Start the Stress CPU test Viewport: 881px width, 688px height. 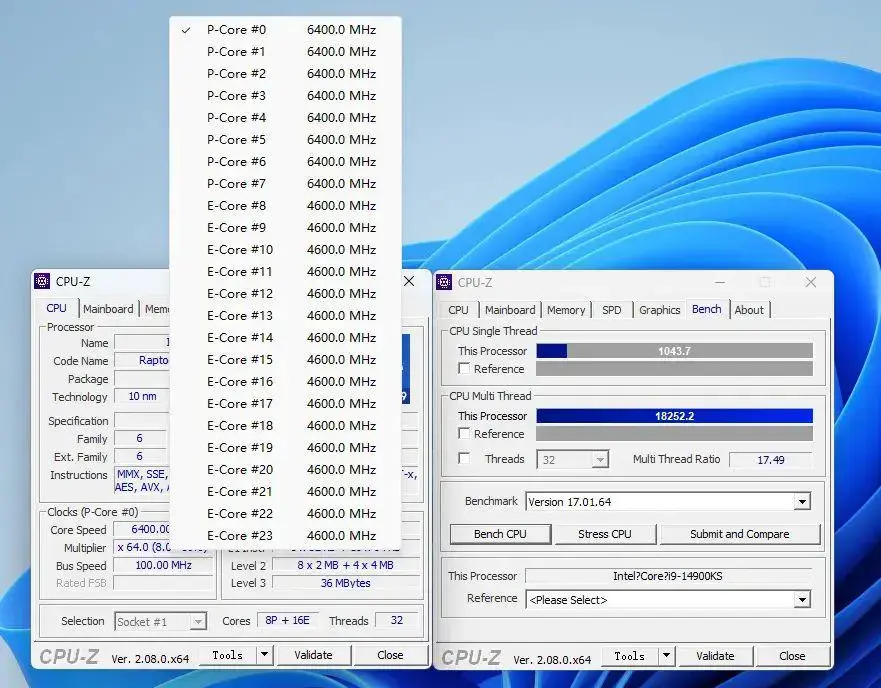coord(605,534)
